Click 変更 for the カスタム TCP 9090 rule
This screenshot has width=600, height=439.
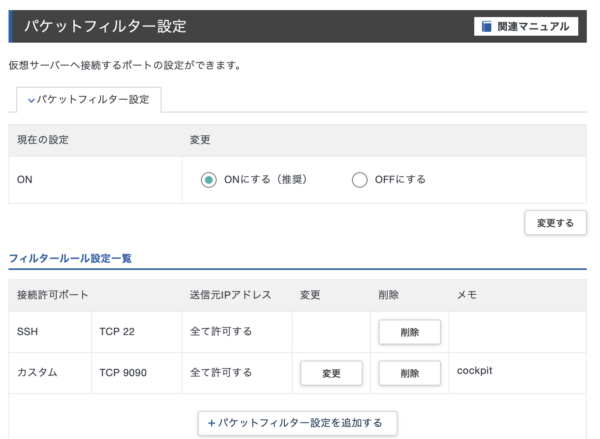click(331, 373)
